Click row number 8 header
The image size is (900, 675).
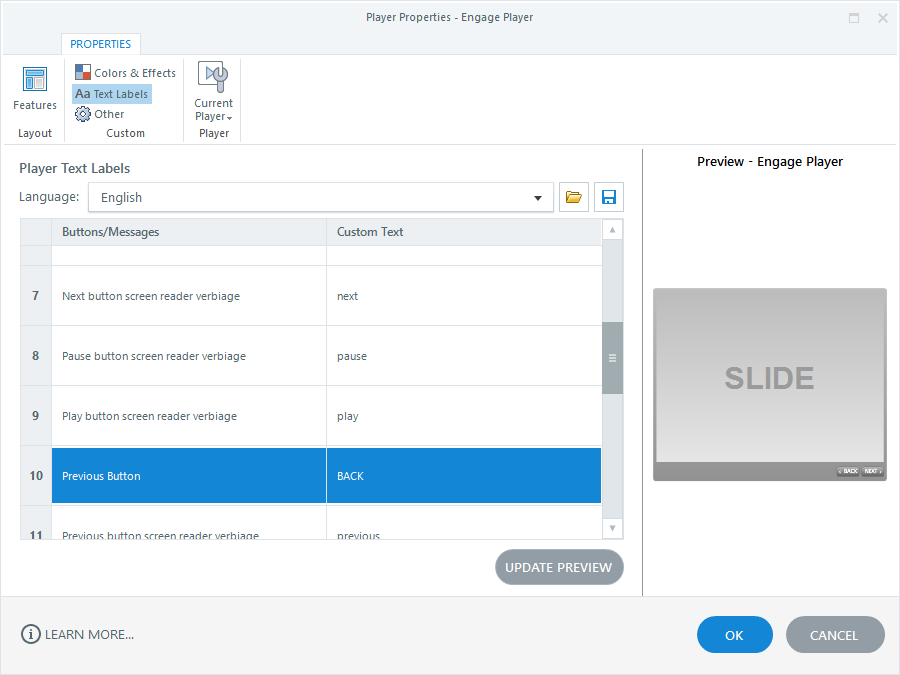click(36, 356)
